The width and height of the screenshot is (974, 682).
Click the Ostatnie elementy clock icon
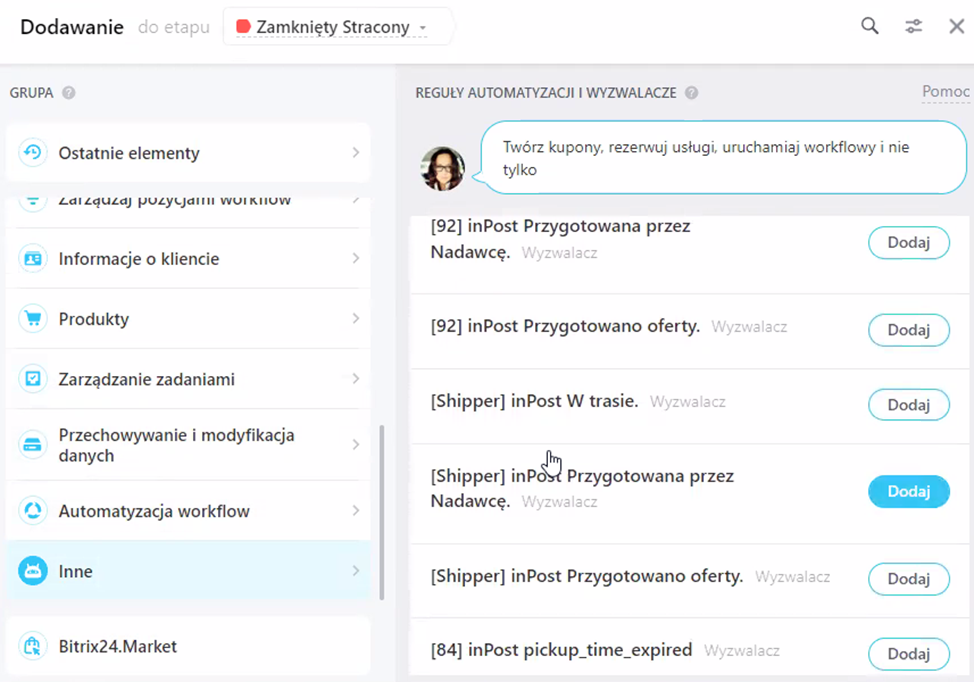33,153
